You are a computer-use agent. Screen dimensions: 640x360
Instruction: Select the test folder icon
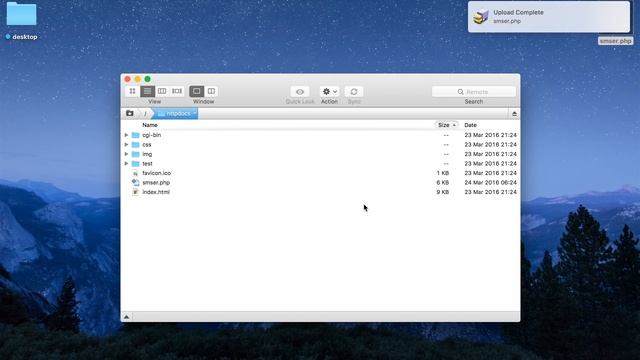(x=136, y=163)
